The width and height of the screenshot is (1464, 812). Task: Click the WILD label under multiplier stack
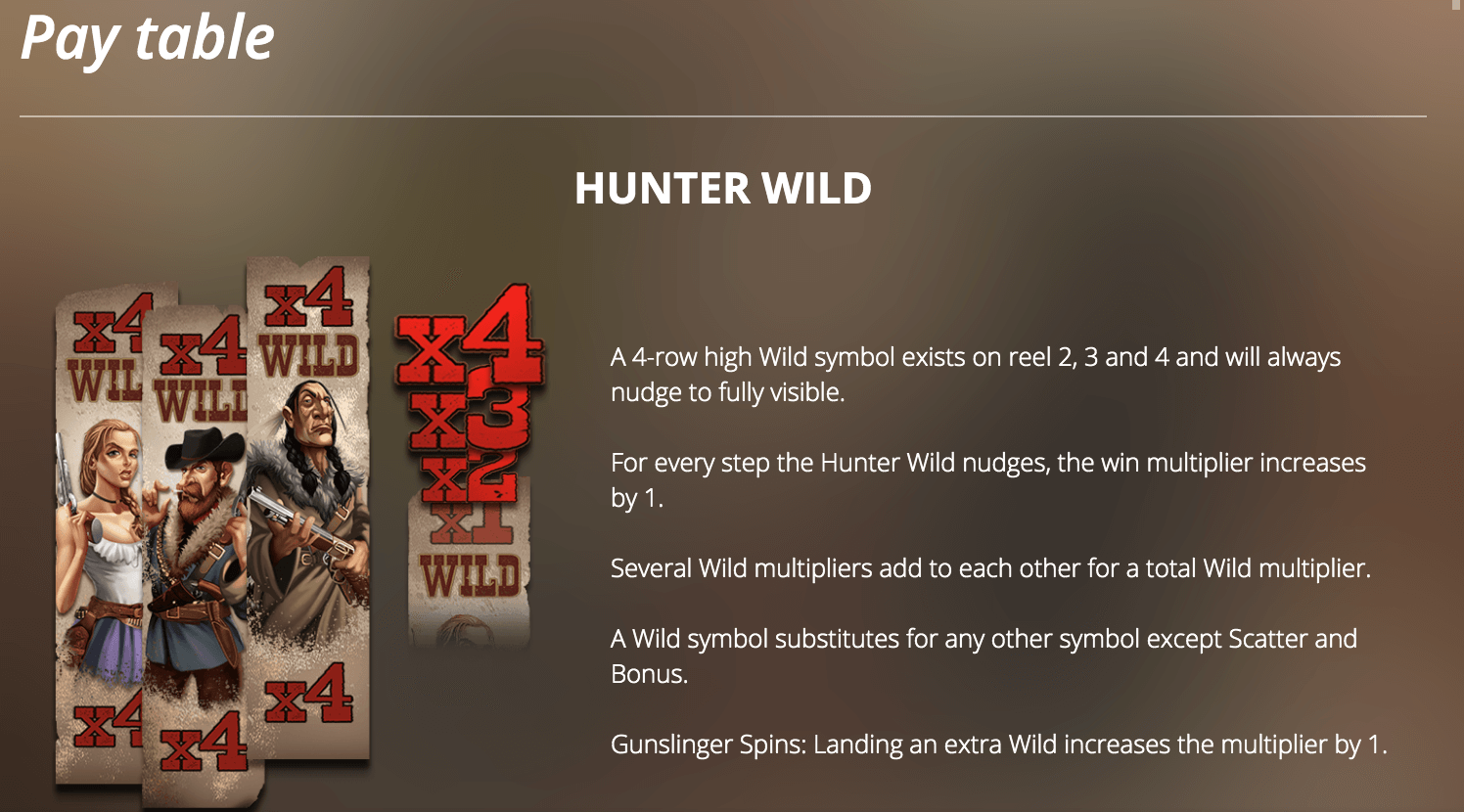pyautogui.click(x=471, y=575)
